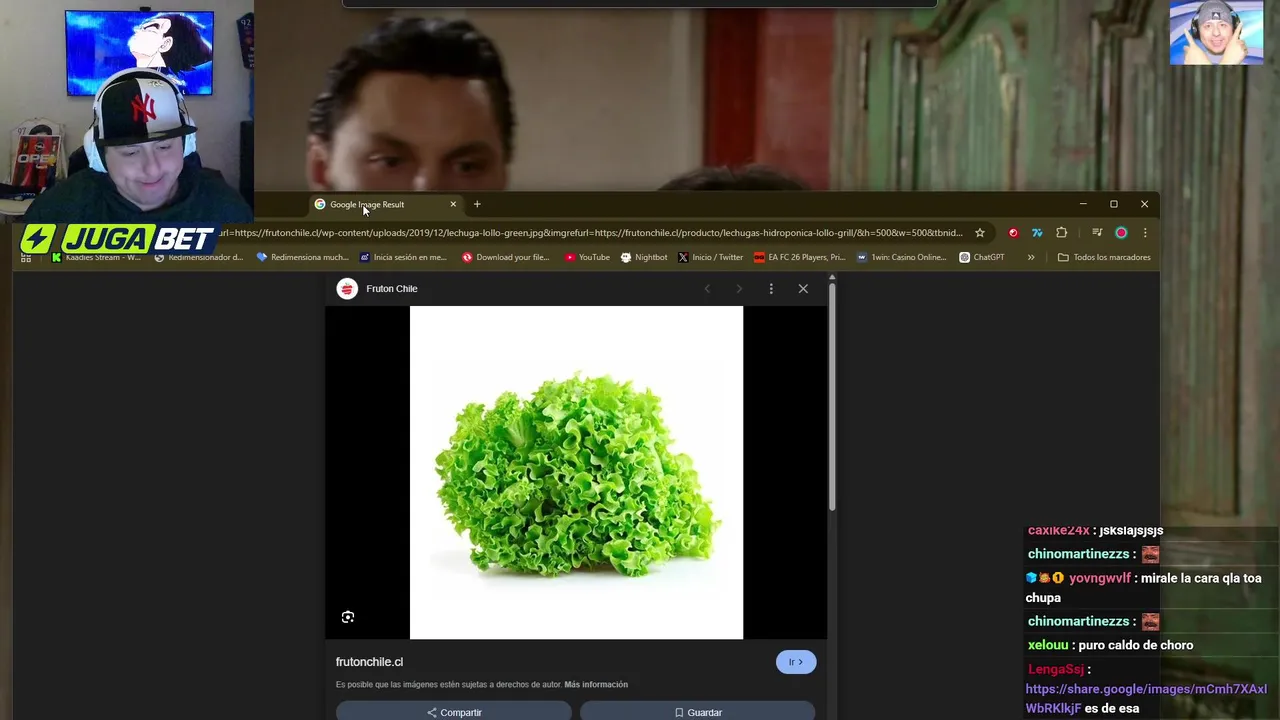
Task: Open the Chrome three-dot menu
Action: (1145, 233)
